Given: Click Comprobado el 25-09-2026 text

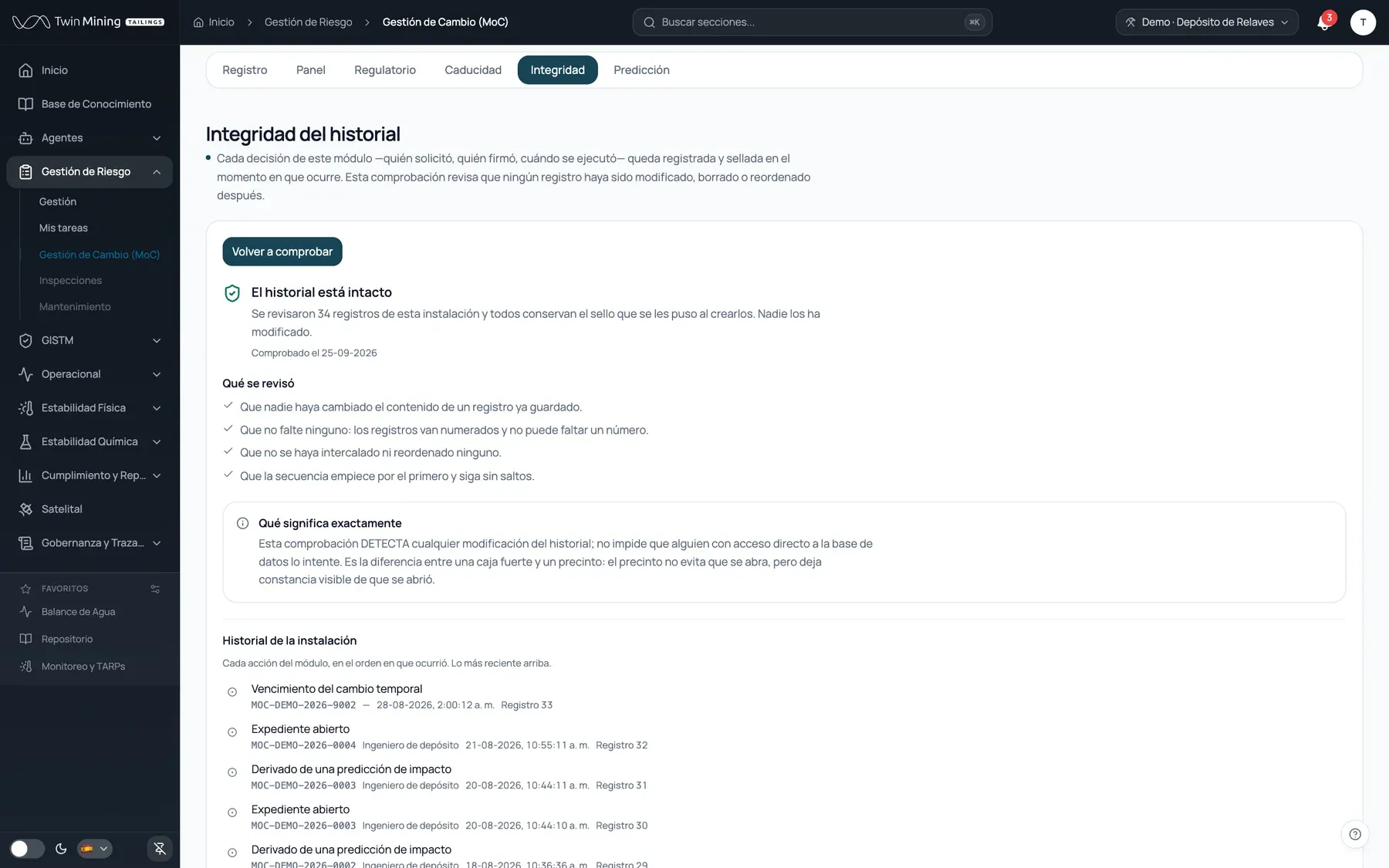Looking at the screenshot, I should click(314, 353).
